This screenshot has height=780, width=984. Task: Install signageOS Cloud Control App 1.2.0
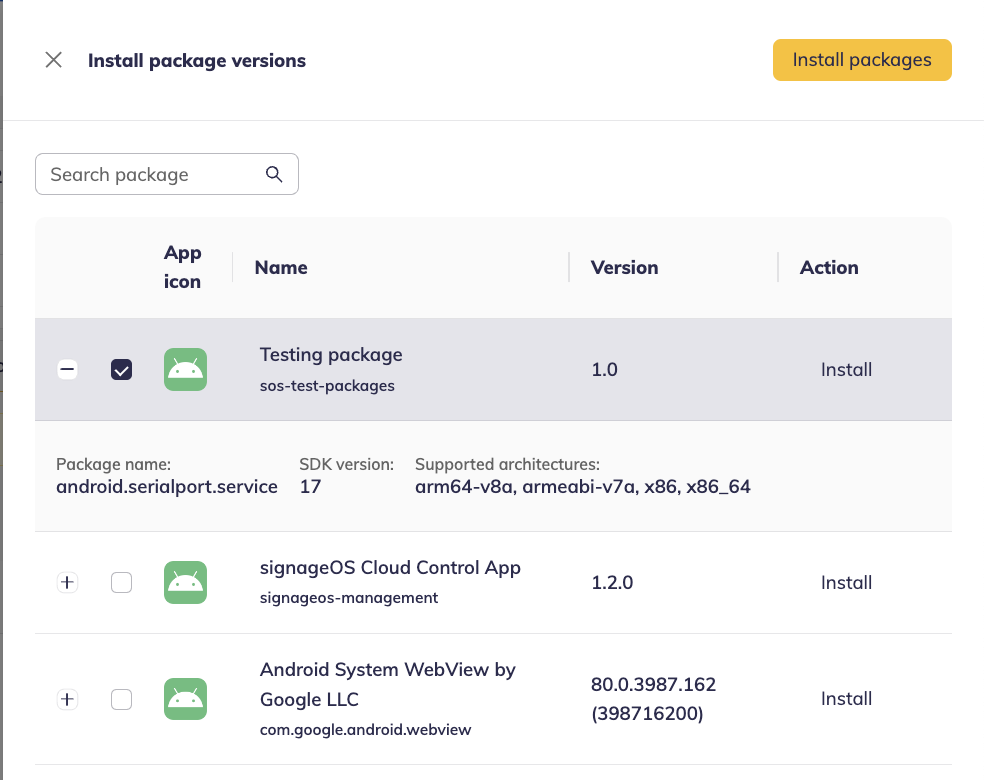[x=846, y=583]
